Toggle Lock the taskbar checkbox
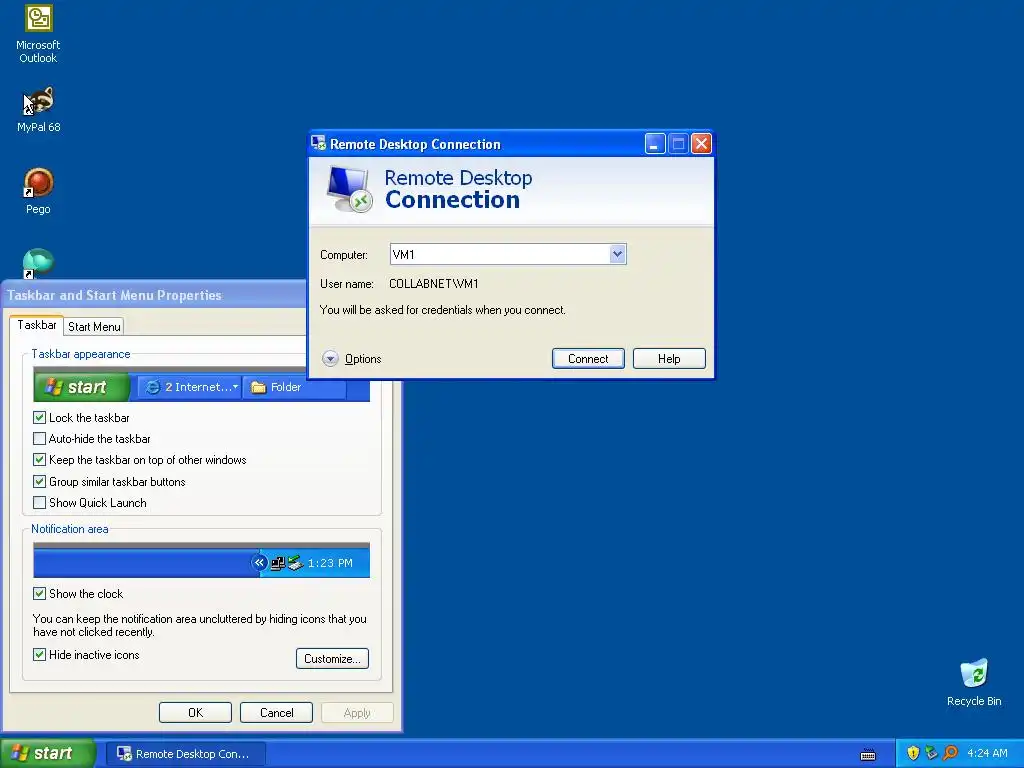This screenshot has height=768, width=1024. pos(39,417)
